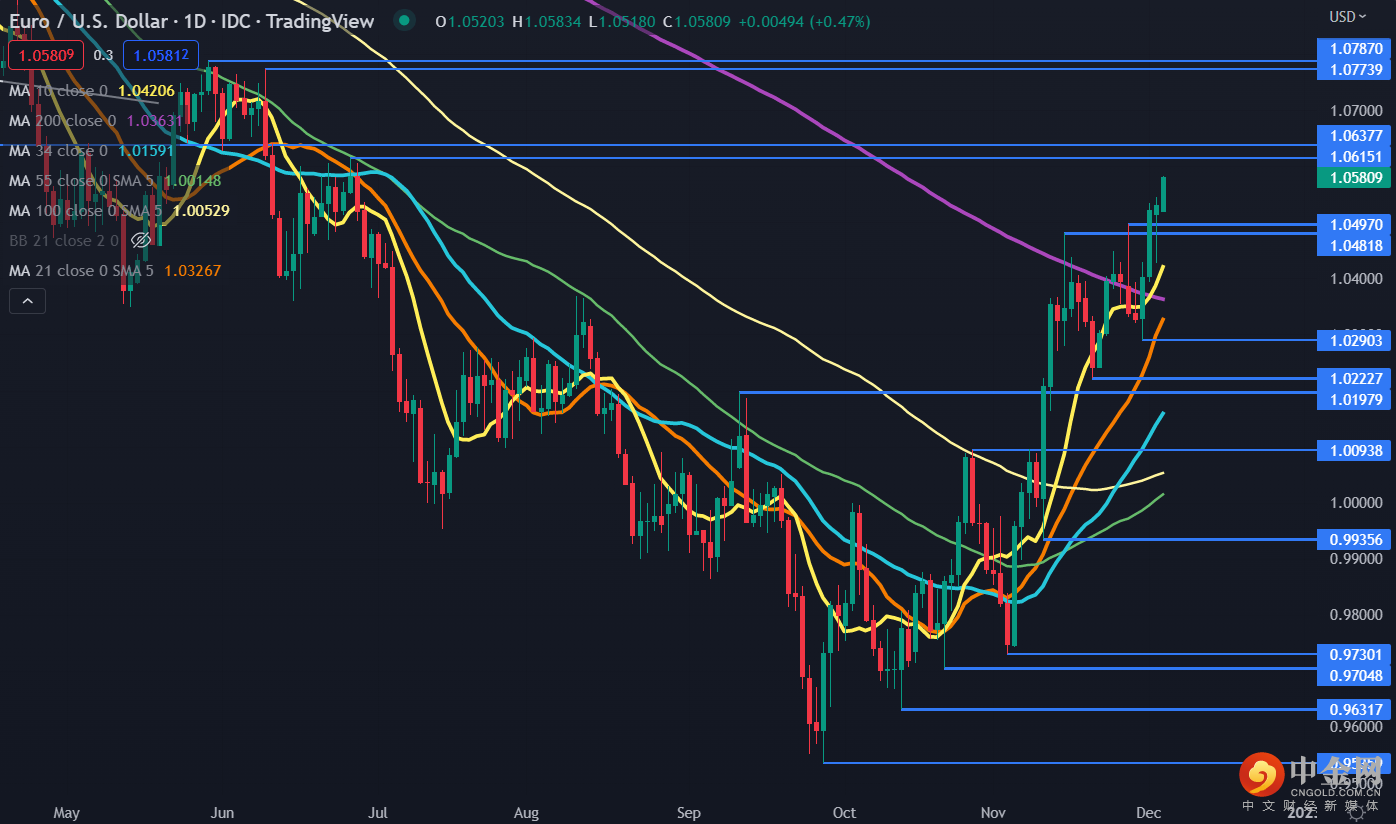Click the green market status dot
1396x824 pixels.
[403, 21]
